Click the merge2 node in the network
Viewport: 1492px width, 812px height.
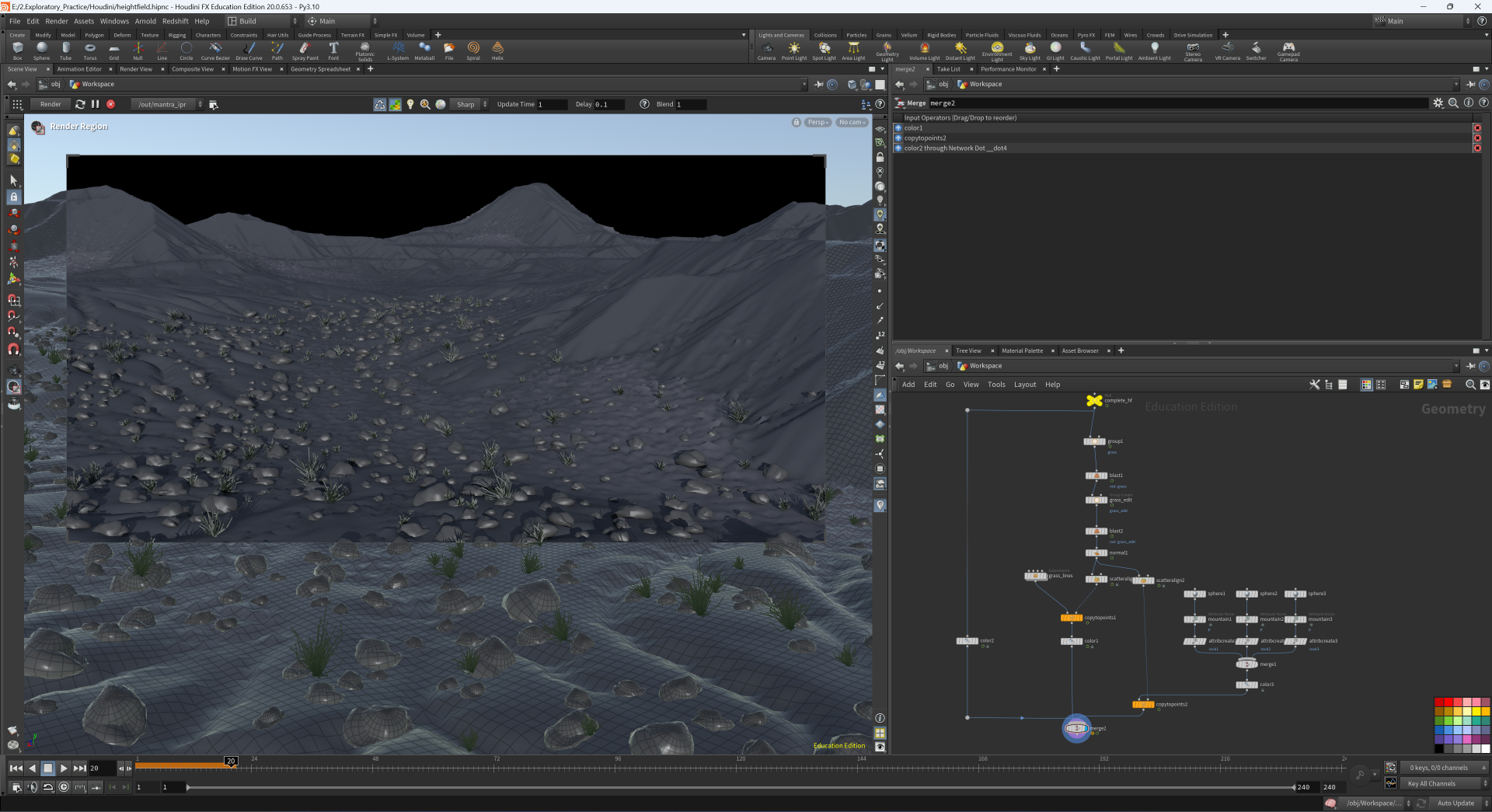tap(1076, 728)
